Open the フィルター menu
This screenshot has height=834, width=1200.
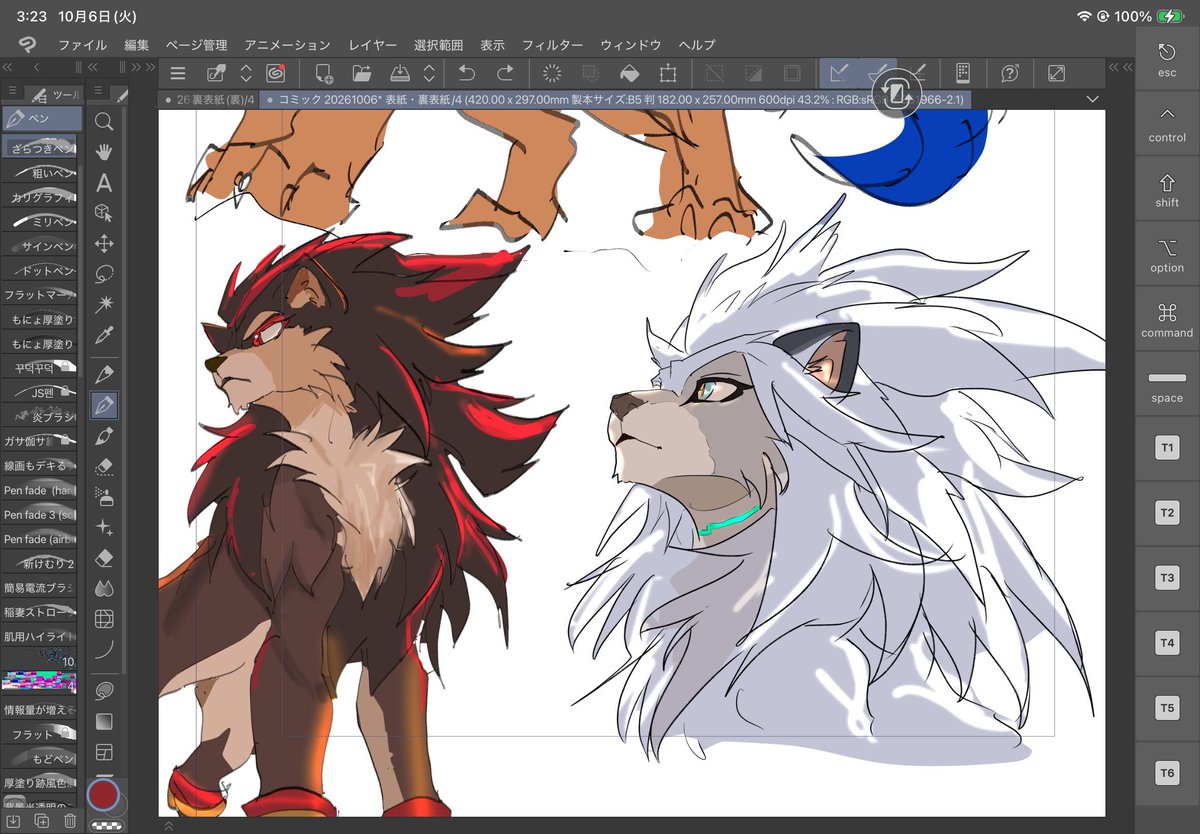pyautogui.click(x=552, y=45)
